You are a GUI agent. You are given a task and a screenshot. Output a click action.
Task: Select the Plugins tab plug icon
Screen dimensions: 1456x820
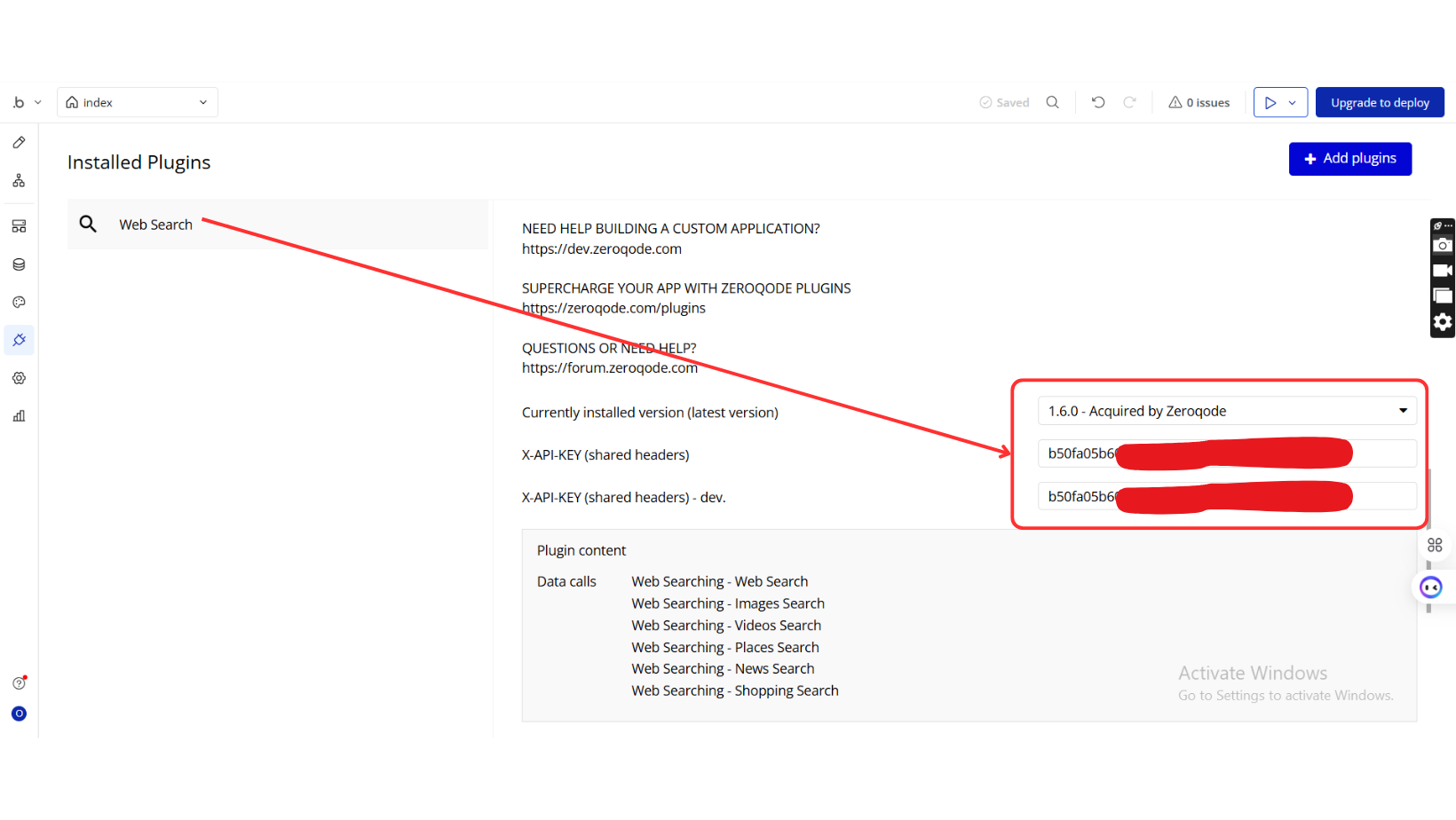(19, 340)
